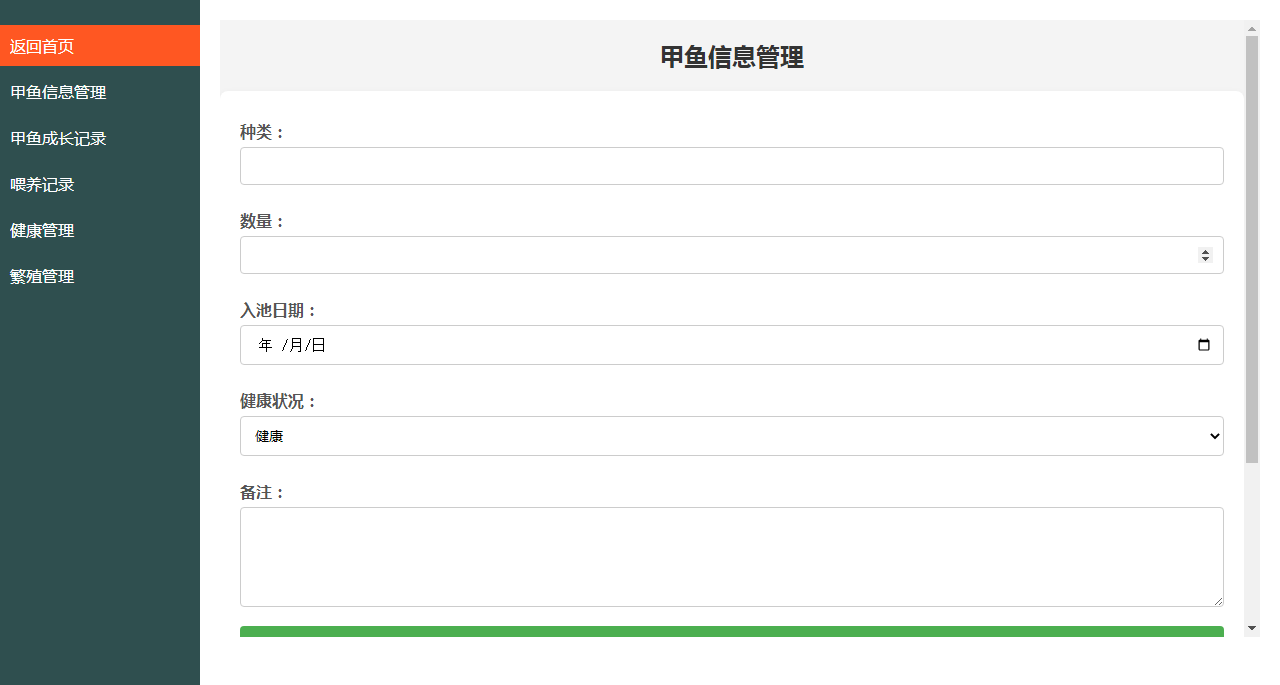
Task: Click the increment arrow in 数量 field
Action: point(1205,252)
